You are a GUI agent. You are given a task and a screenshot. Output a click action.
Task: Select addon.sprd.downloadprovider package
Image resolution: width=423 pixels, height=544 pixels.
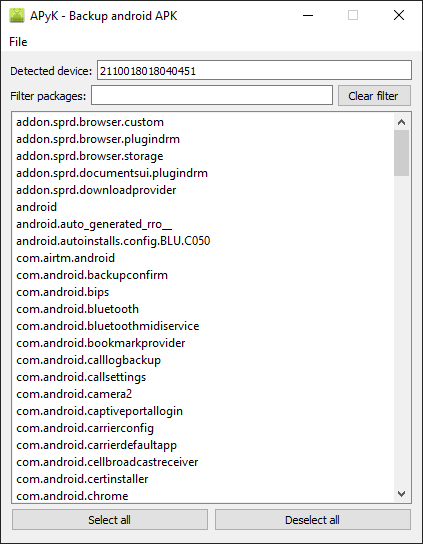click(203, 190)
